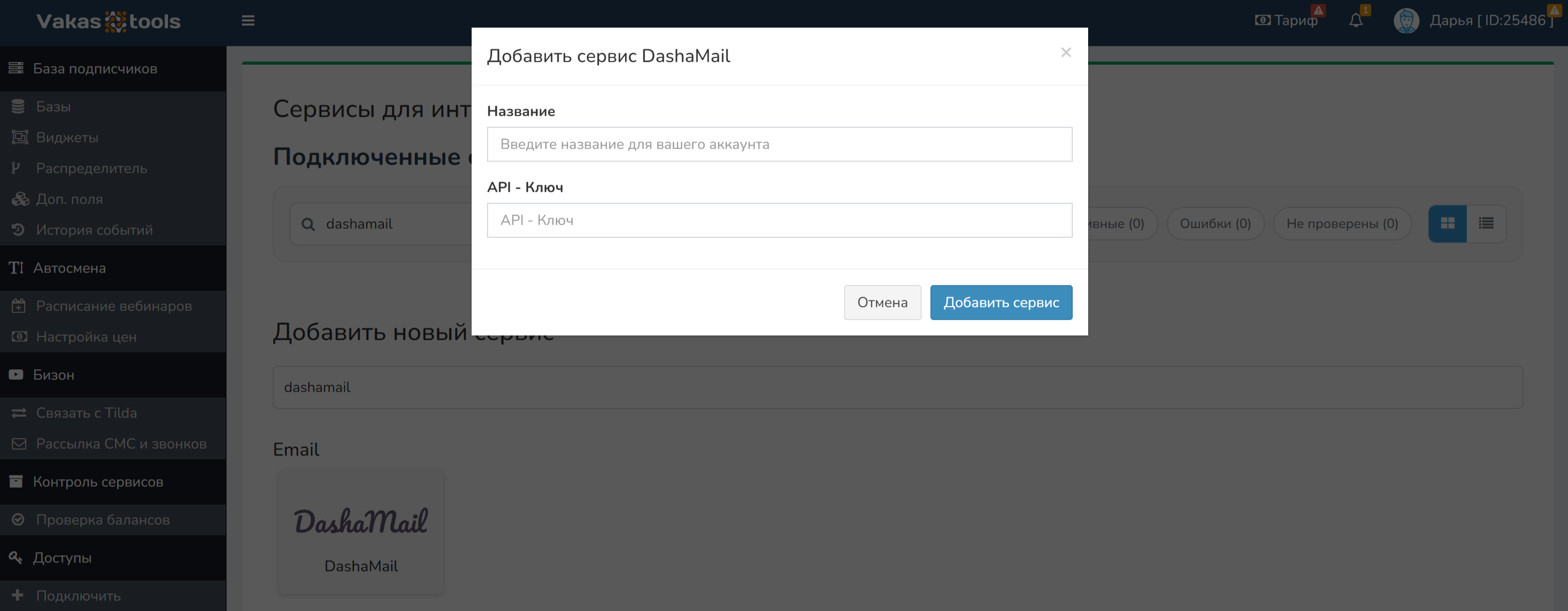Viewport: 1568px width, 611px height.
Task: Open Виджеты sidebar item
Action: 67,138
